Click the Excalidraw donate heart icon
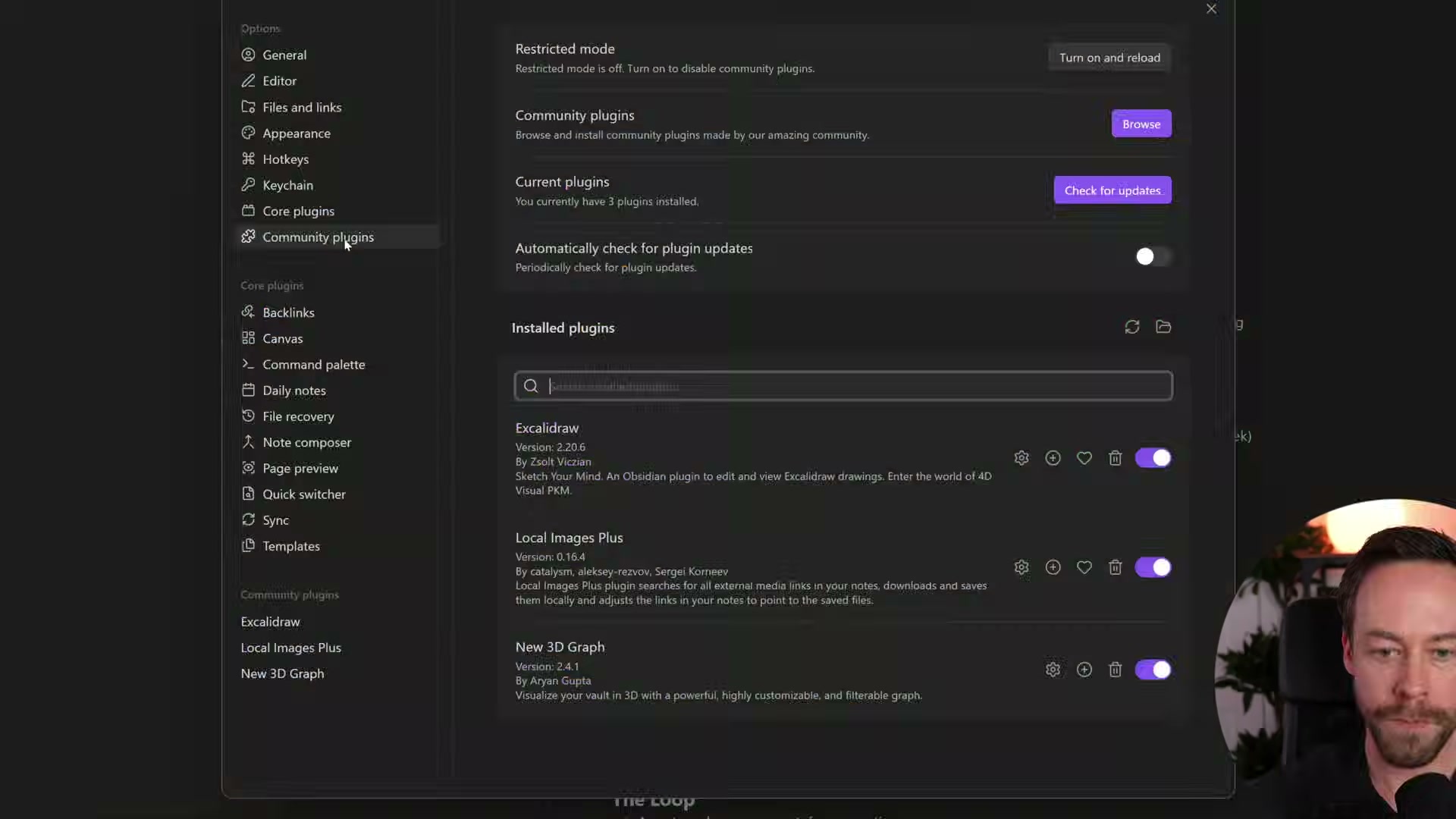The width and height of the screenshot is (1456, 819). coord(1084,458)
